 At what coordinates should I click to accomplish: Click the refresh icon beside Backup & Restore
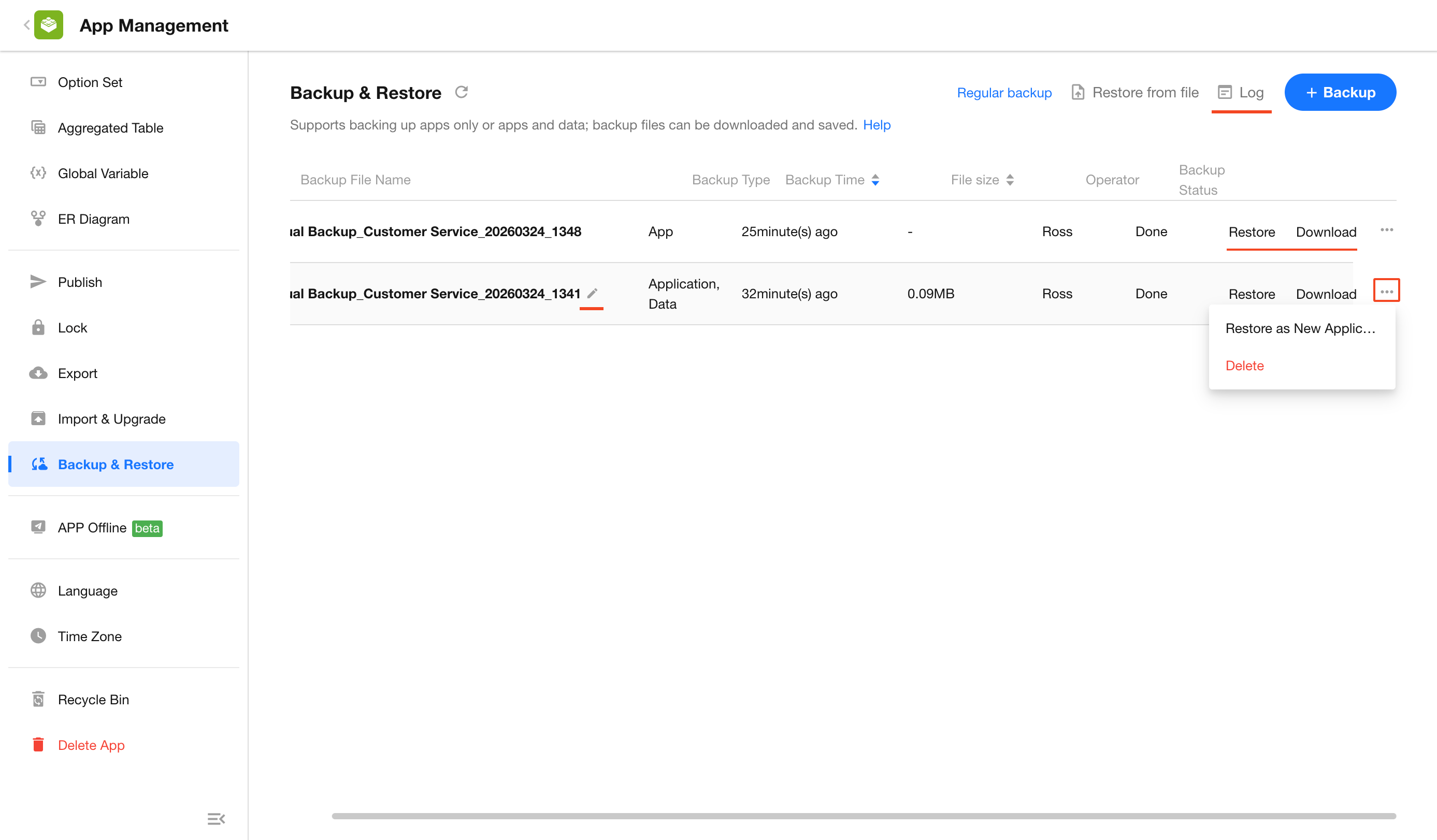462,92
